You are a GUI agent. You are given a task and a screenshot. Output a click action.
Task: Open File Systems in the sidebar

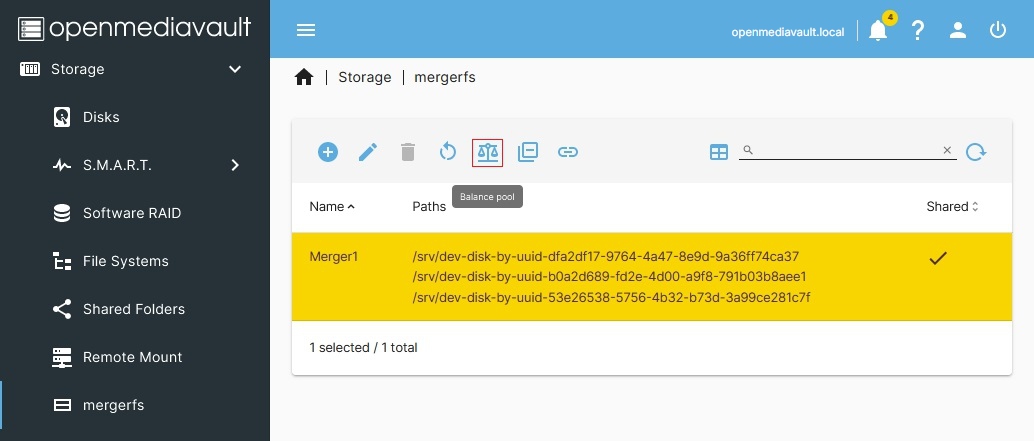click(x=125, y=261)
